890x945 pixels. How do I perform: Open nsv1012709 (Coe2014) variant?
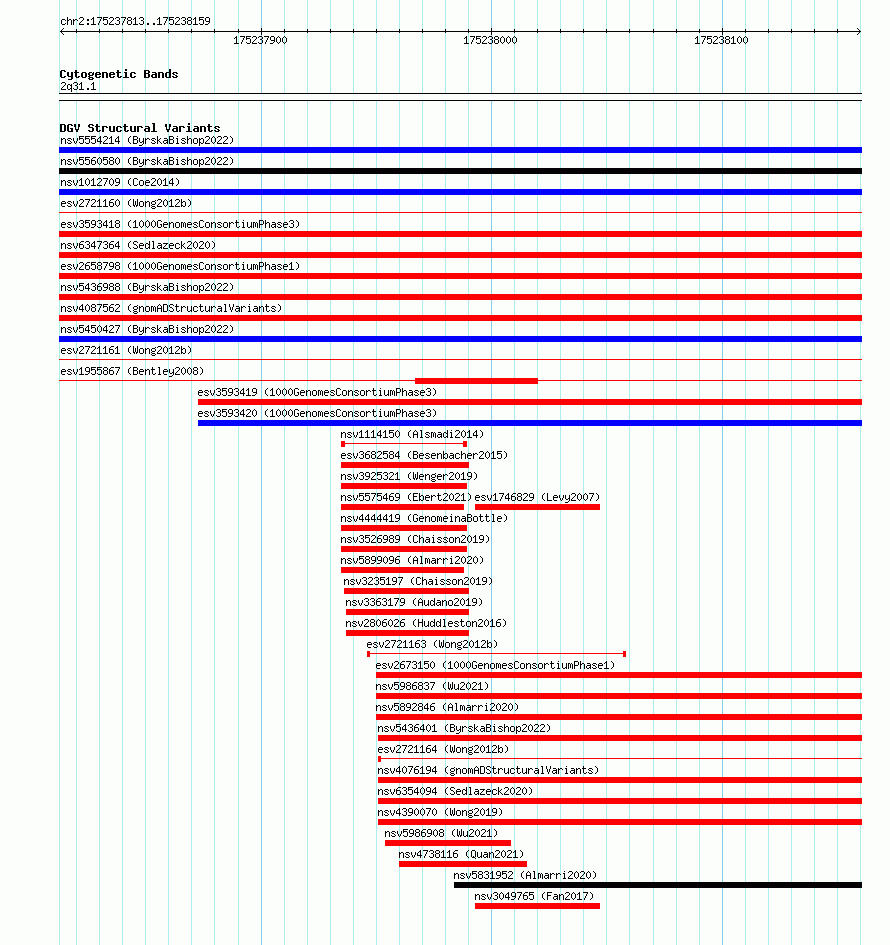tap(120, 182)
